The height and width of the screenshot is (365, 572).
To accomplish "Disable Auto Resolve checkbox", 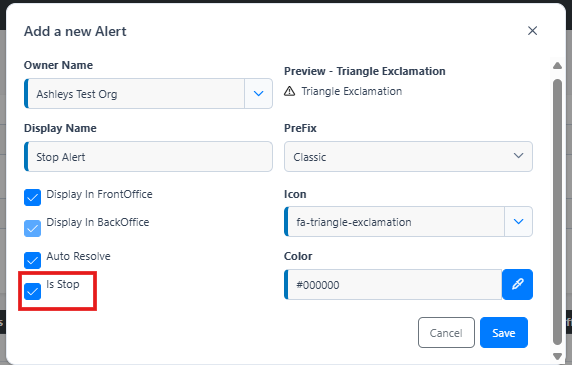I will [x=32, y=260].
